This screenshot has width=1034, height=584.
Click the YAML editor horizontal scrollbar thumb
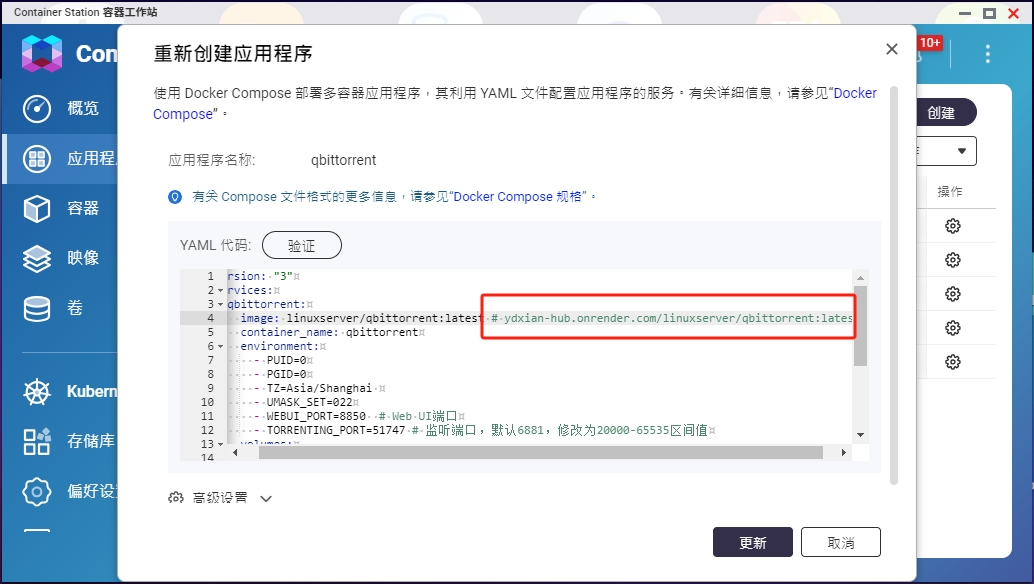click(541, 453)
